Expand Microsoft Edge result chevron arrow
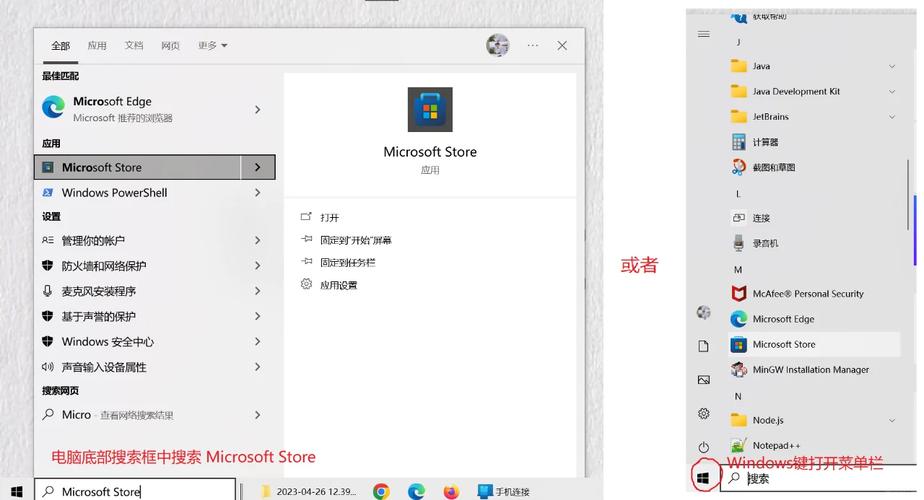The height and width of the screenshot is (500, 924). 258,110
